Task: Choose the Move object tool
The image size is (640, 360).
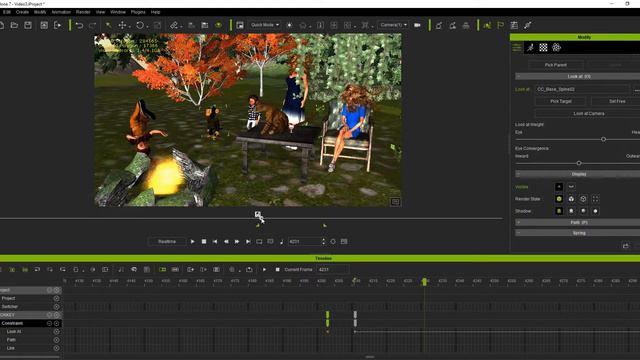Action: [122, 25]
